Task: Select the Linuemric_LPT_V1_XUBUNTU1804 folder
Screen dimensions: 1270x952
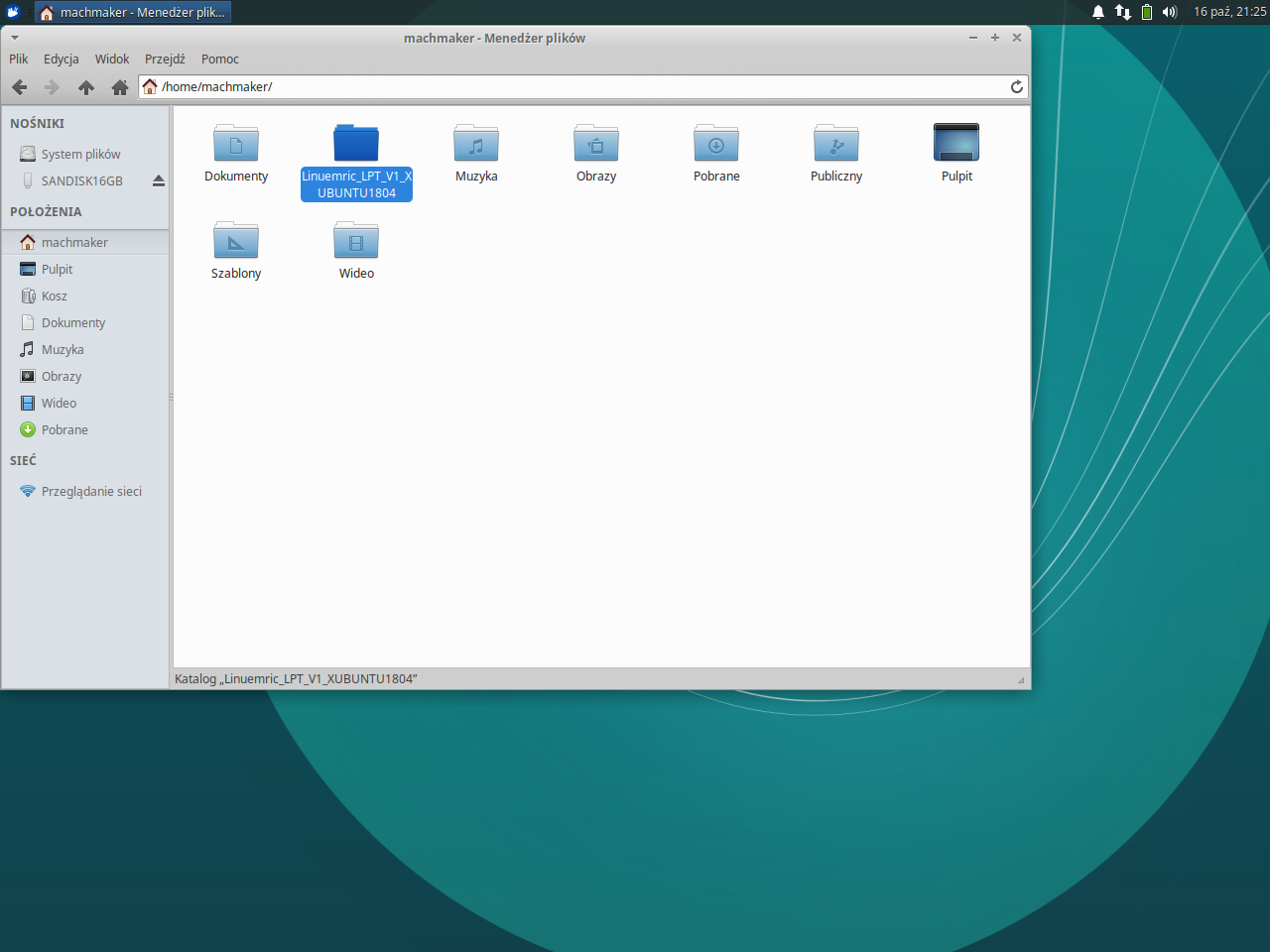Action: tap(356, 145)
